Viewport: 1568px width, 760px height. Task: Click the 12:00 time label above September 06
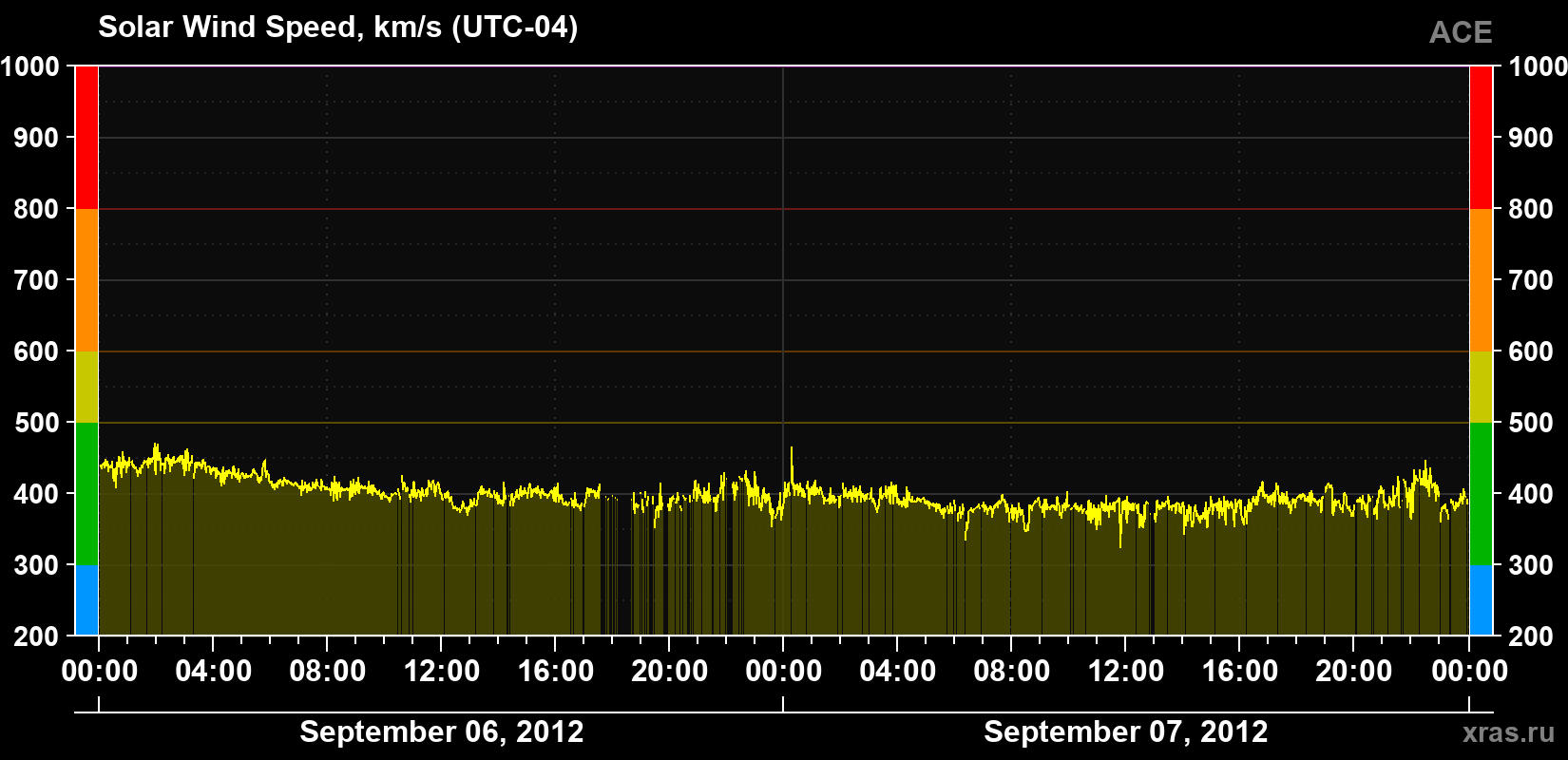pyautogui.click(x=442, y=671)
